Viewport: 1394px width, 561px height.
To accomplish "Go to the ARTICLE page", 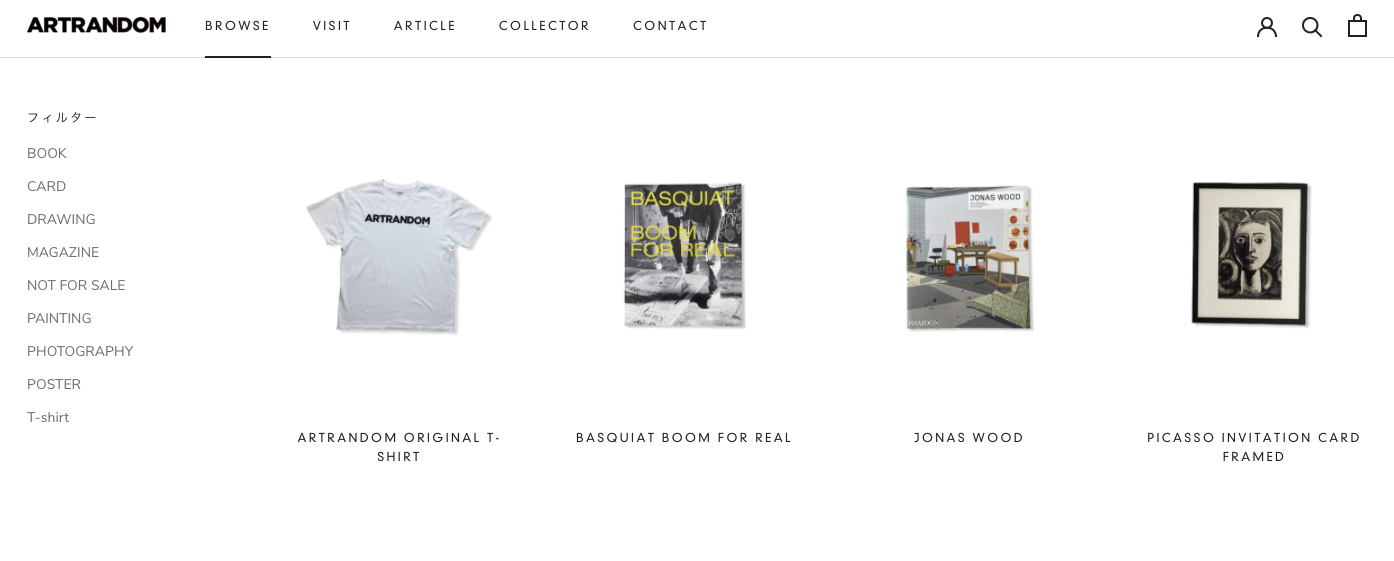I will tap(425, 26).
